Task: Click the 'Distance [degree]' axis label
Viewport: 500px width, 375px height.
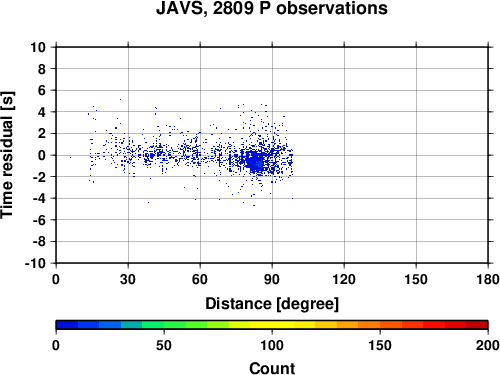Action: [272, 304]
